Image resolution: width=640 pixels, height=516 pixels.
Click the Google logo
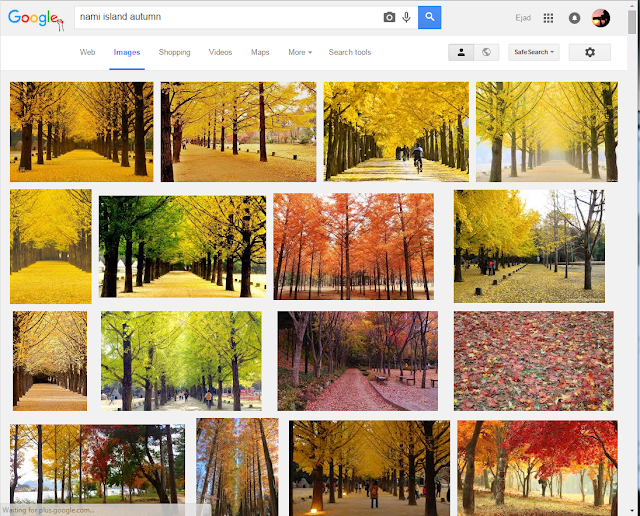click(36, 19)
